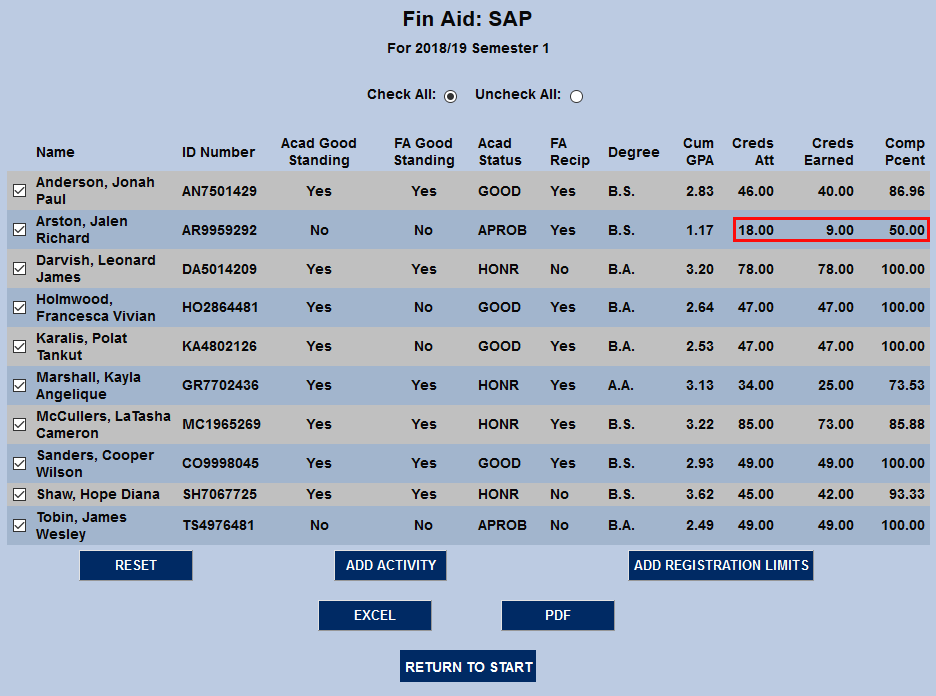Viewport: 936px width, 696px height.
Task: Uncheck the row for Shaw, Hope Diana
Action: coord(18,494)
